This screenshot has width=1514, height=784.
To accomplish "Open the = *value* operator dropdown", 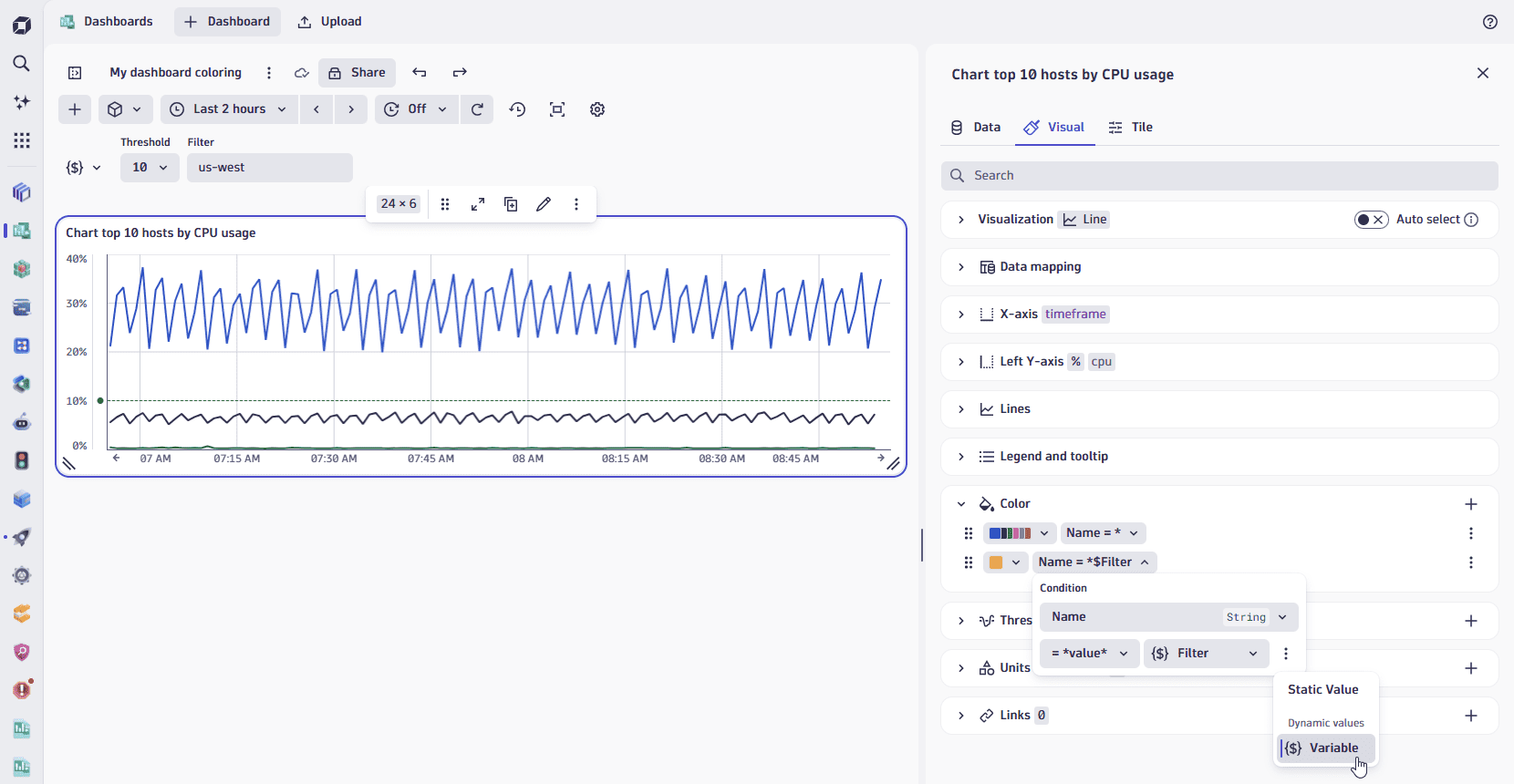I will [1090, 654].
